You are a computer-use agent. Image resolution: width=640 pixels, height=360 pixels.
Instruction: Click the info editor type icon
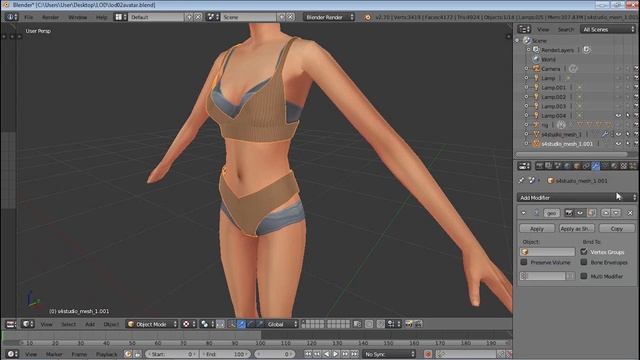tap(11, 17)
